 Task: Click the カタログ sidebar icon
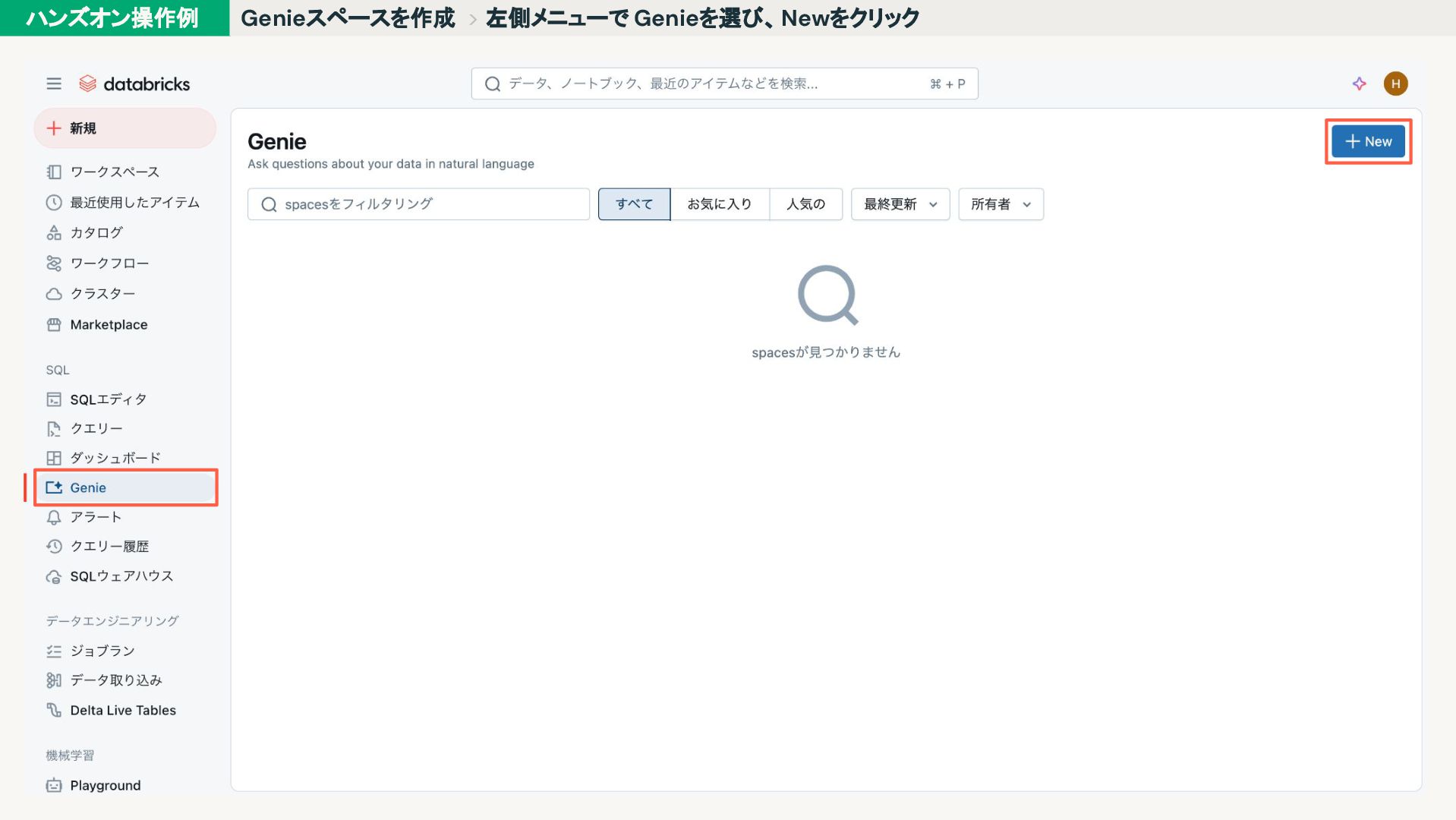pos(54,233)
